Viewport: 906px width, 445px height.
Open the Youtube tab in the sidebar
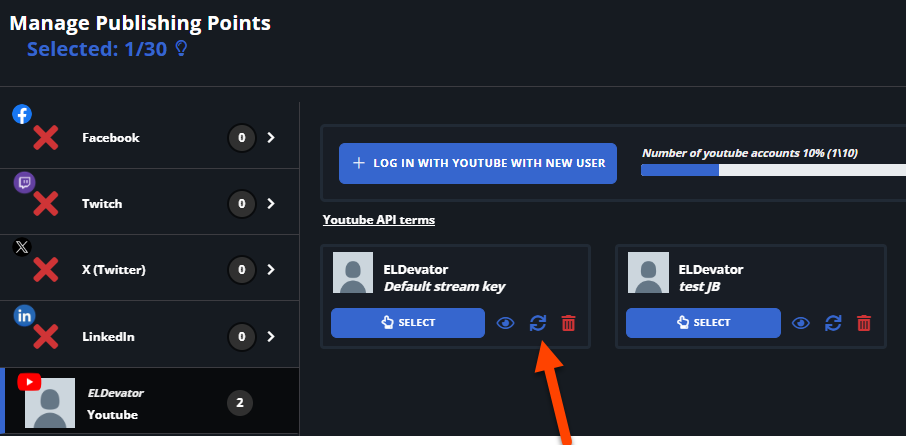[150, 401]
